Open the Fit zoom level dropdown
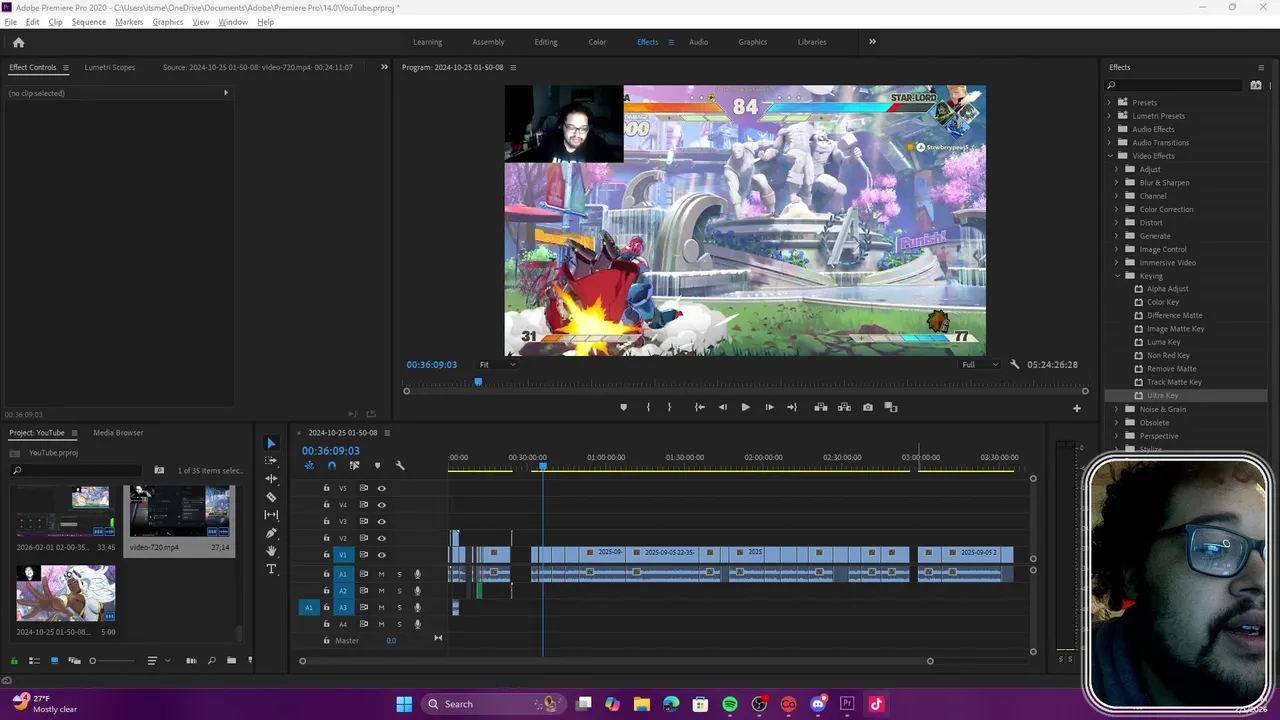Screen dimensions: 1280x720 [497, 365]
